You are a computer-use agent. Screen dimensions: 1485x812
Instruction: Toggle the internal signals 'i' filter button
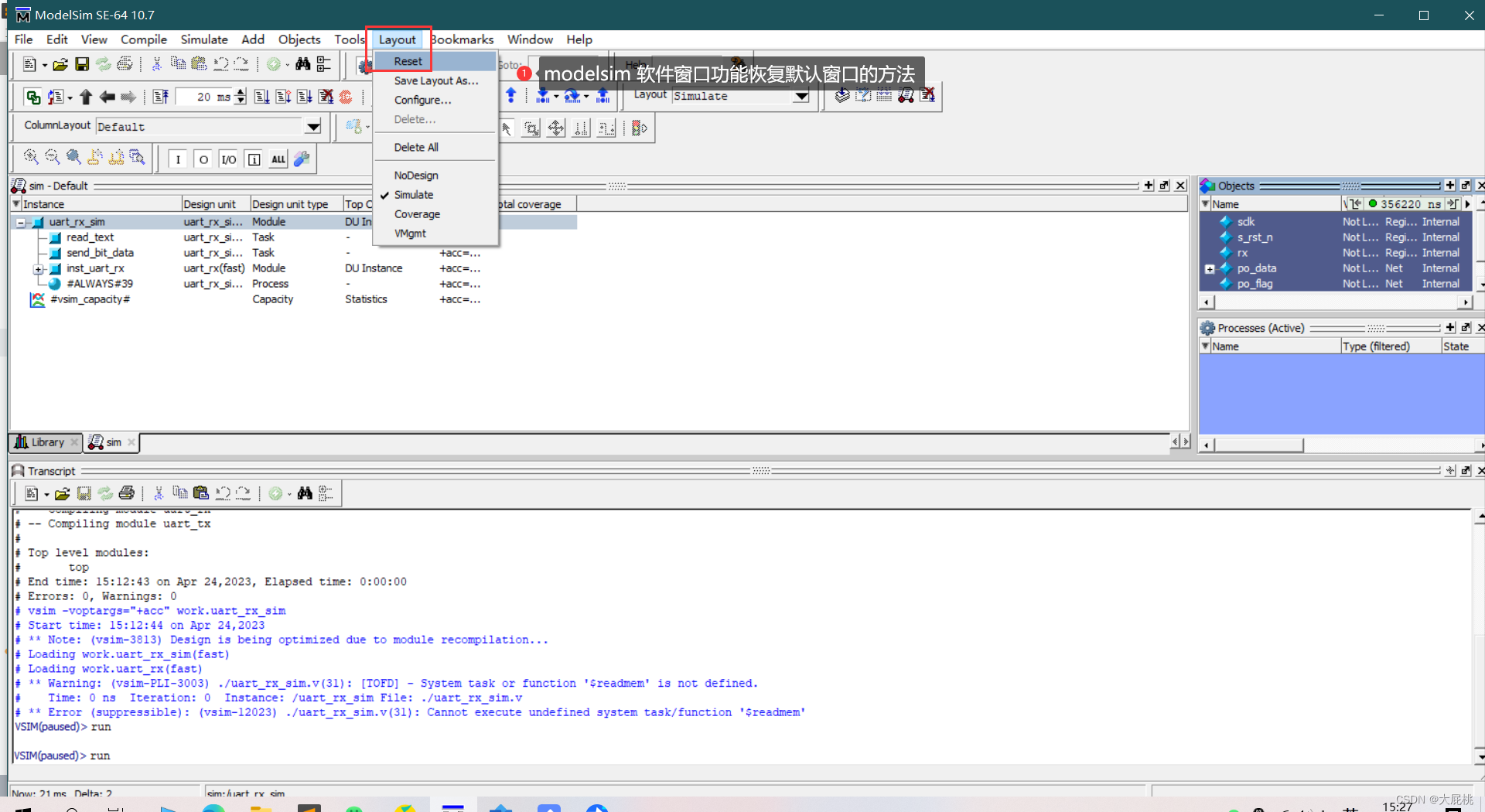pos(254,159)
